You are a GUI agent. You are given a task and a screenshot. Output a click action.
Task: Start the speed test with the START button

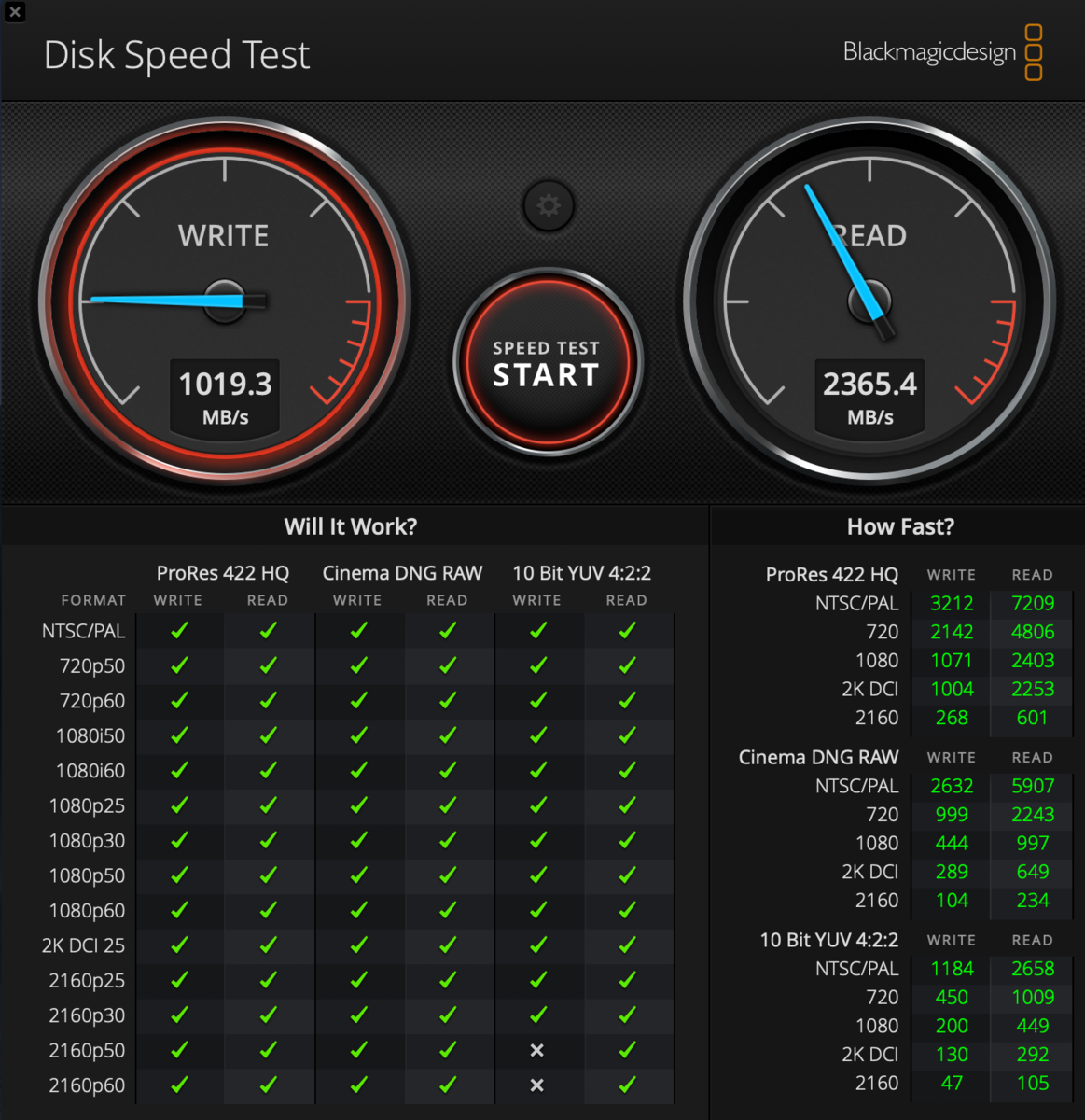[x=547, y=362]
